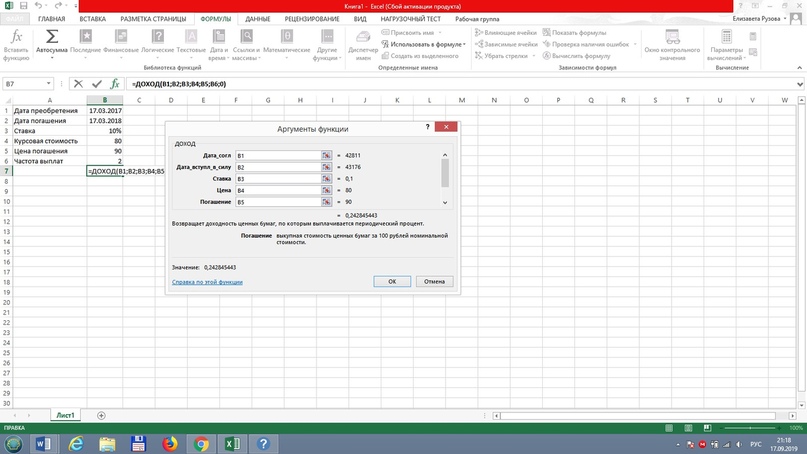Cancel formula entry with the X icon
The height and width of the screenshot is (454, 807).
(78, 84)
